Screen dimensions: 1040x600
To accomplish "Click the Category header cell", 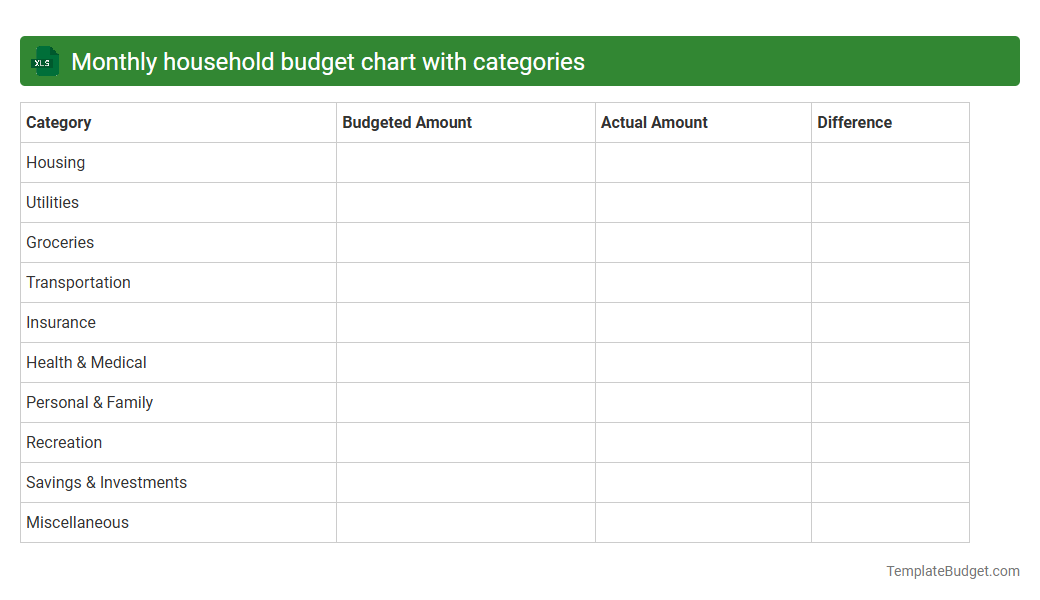I will [x=59, y=122].
